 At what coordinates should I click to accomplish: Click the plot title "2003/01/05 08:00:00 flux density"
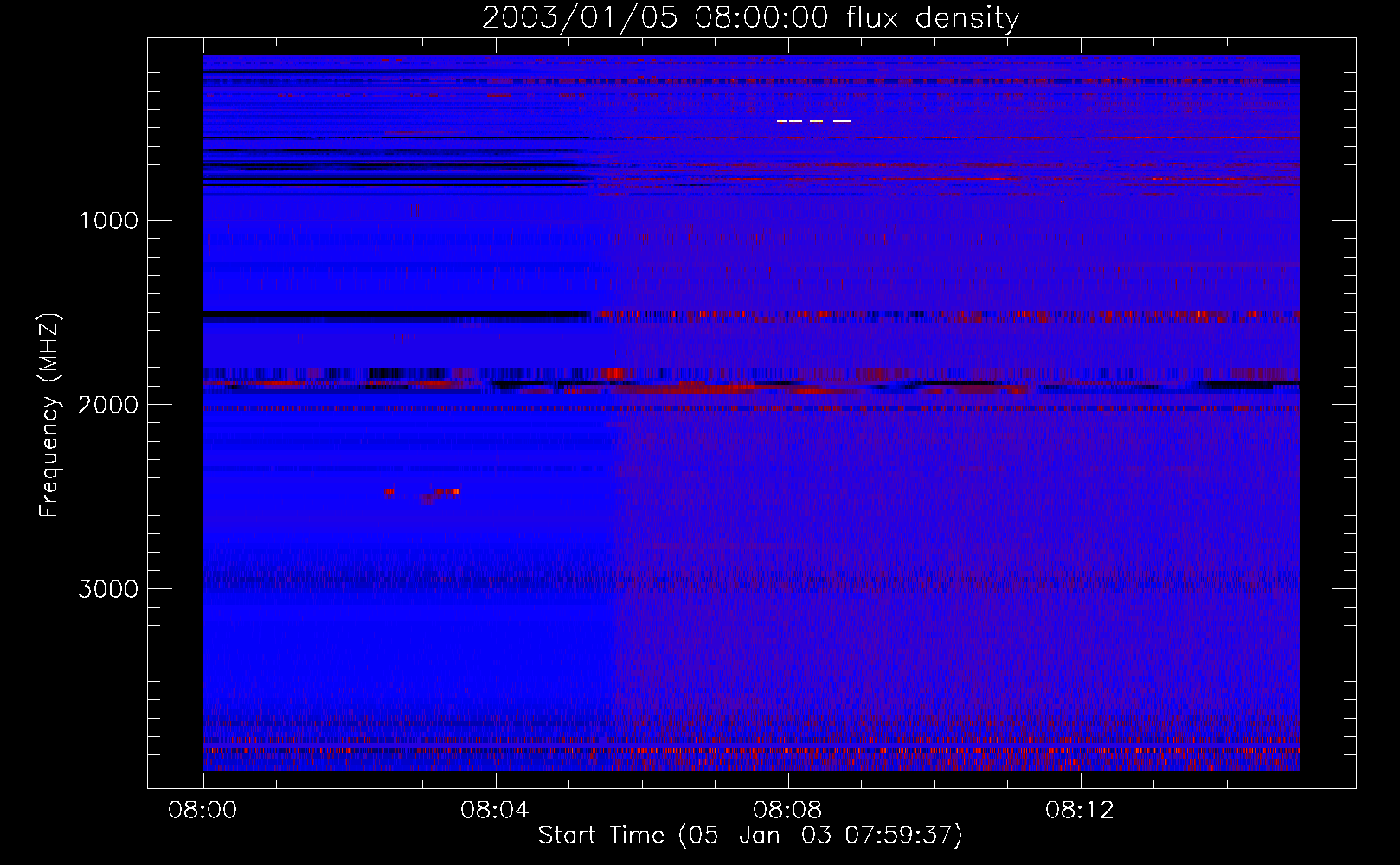(x=750, y=17)
